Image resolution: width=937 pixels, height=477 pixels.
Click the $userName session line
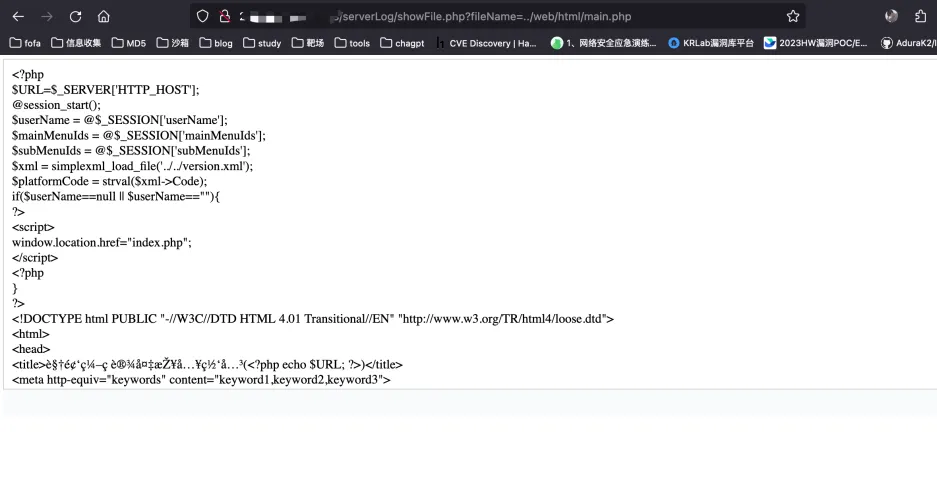coord(120,120)
